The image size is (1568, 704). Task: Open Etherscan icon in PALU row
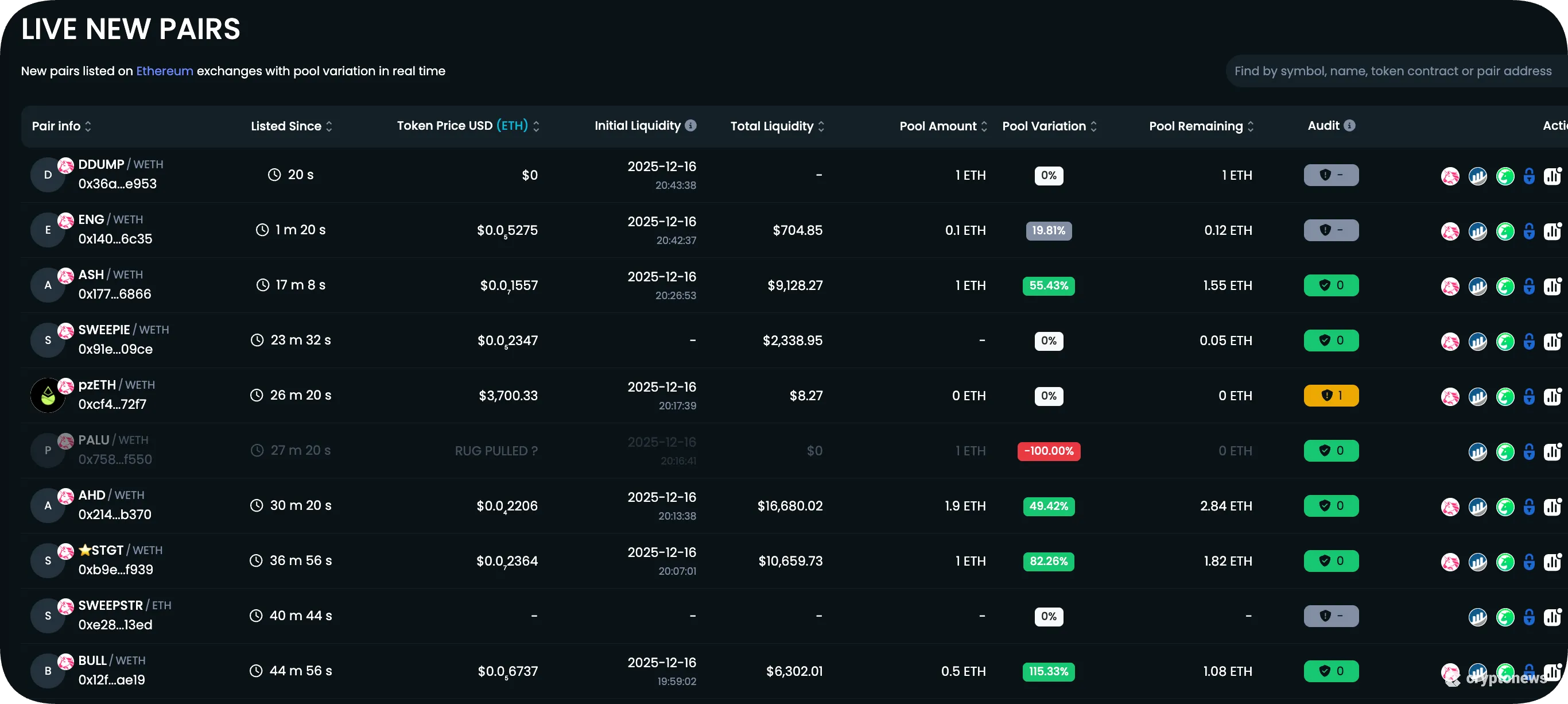click(1477, 452)
